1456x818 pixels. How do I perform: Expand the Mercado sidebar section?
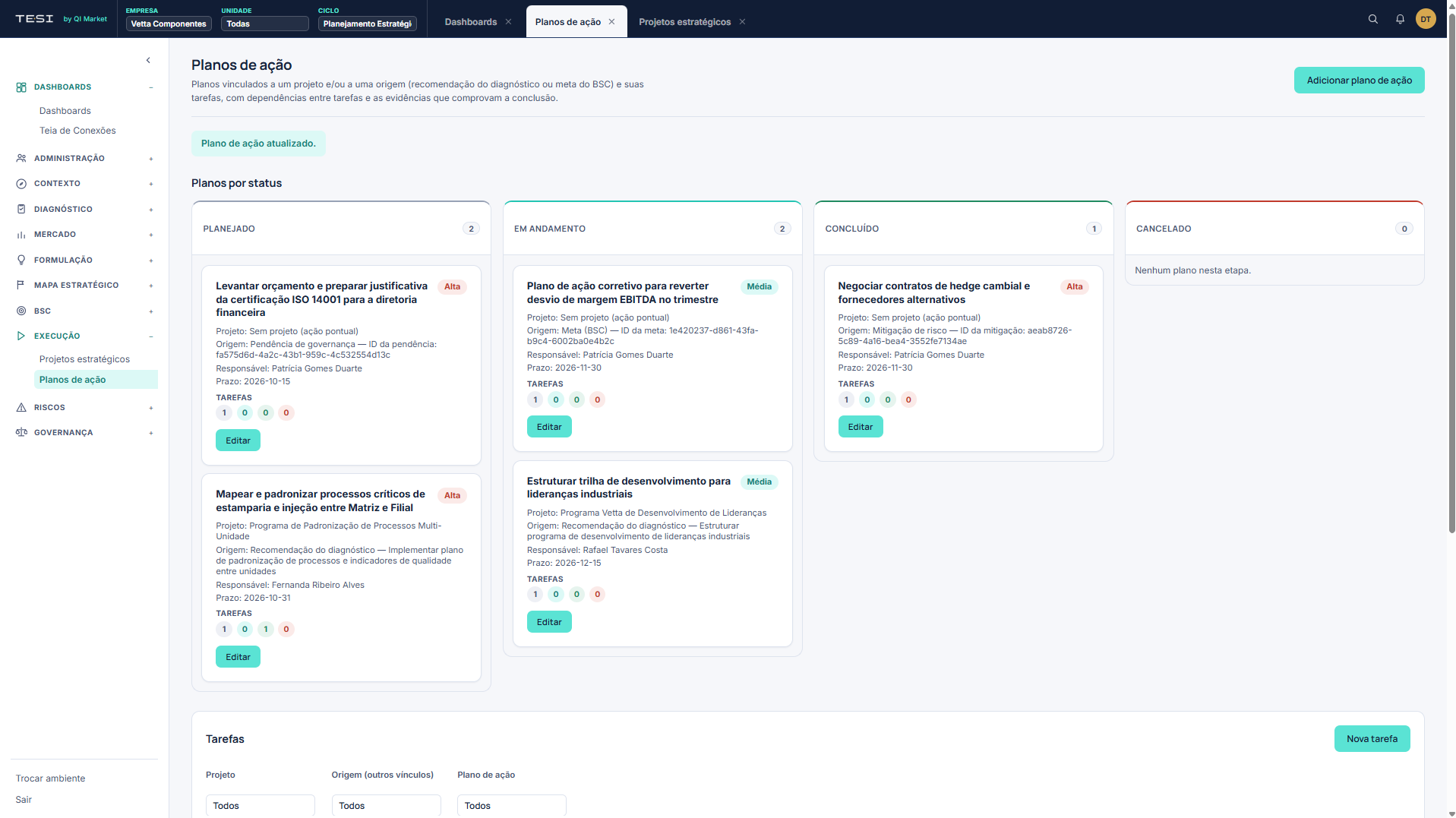pyautogui.click(x=151, y=235)
